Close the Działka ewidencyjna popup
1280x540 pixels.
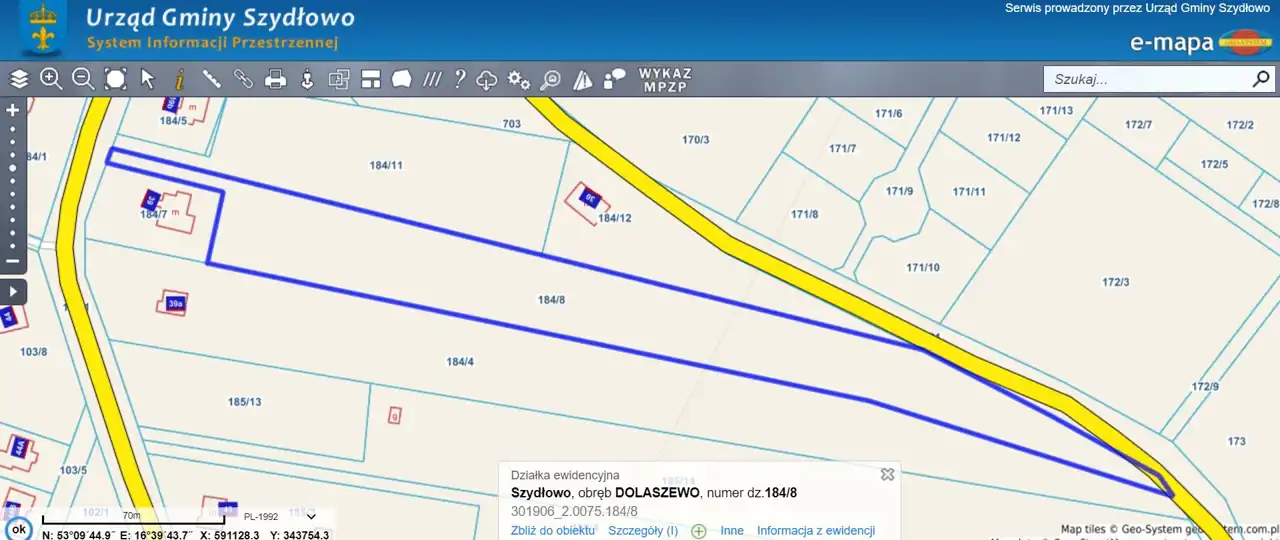[887, 475]
